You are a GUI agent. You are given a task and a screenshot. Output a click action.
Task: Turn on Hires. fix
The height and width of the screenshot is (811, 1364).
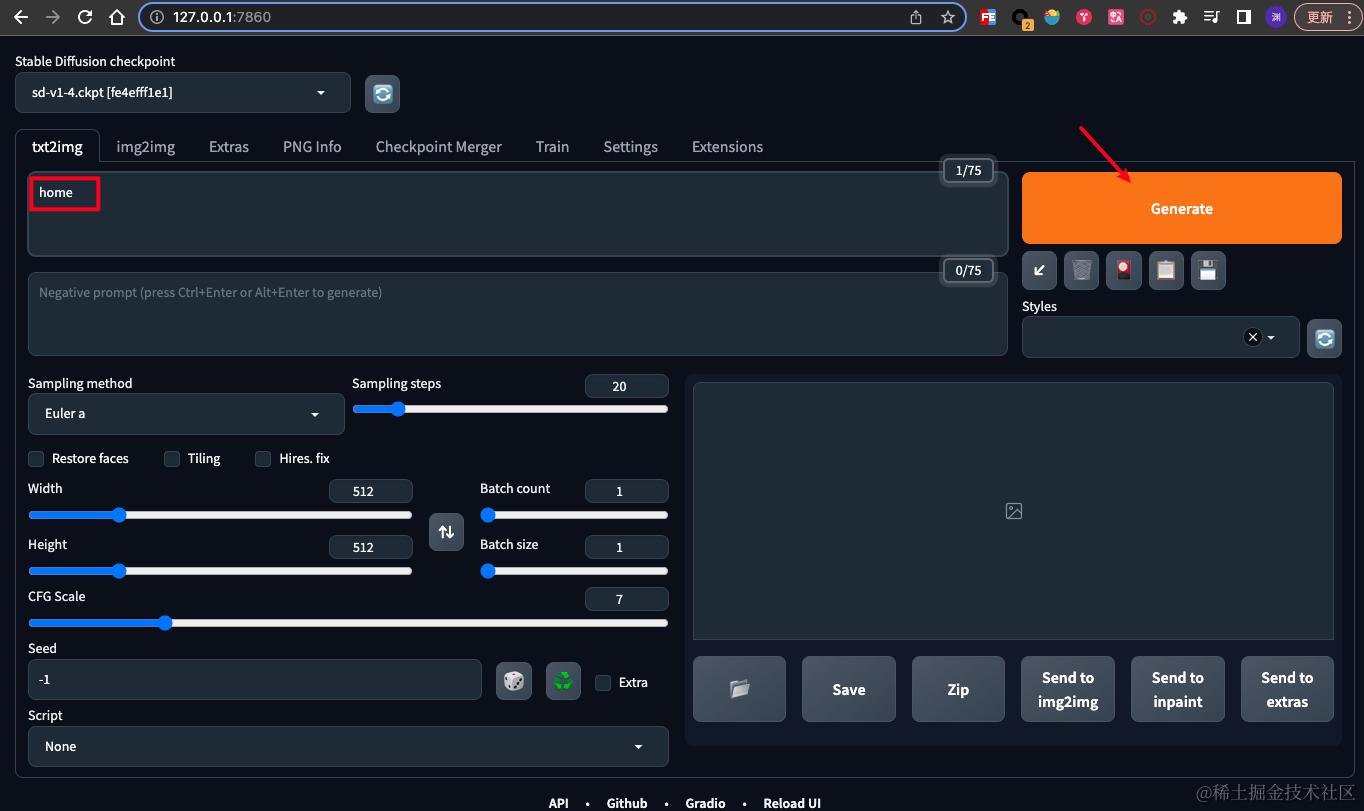tap(263, 459)
